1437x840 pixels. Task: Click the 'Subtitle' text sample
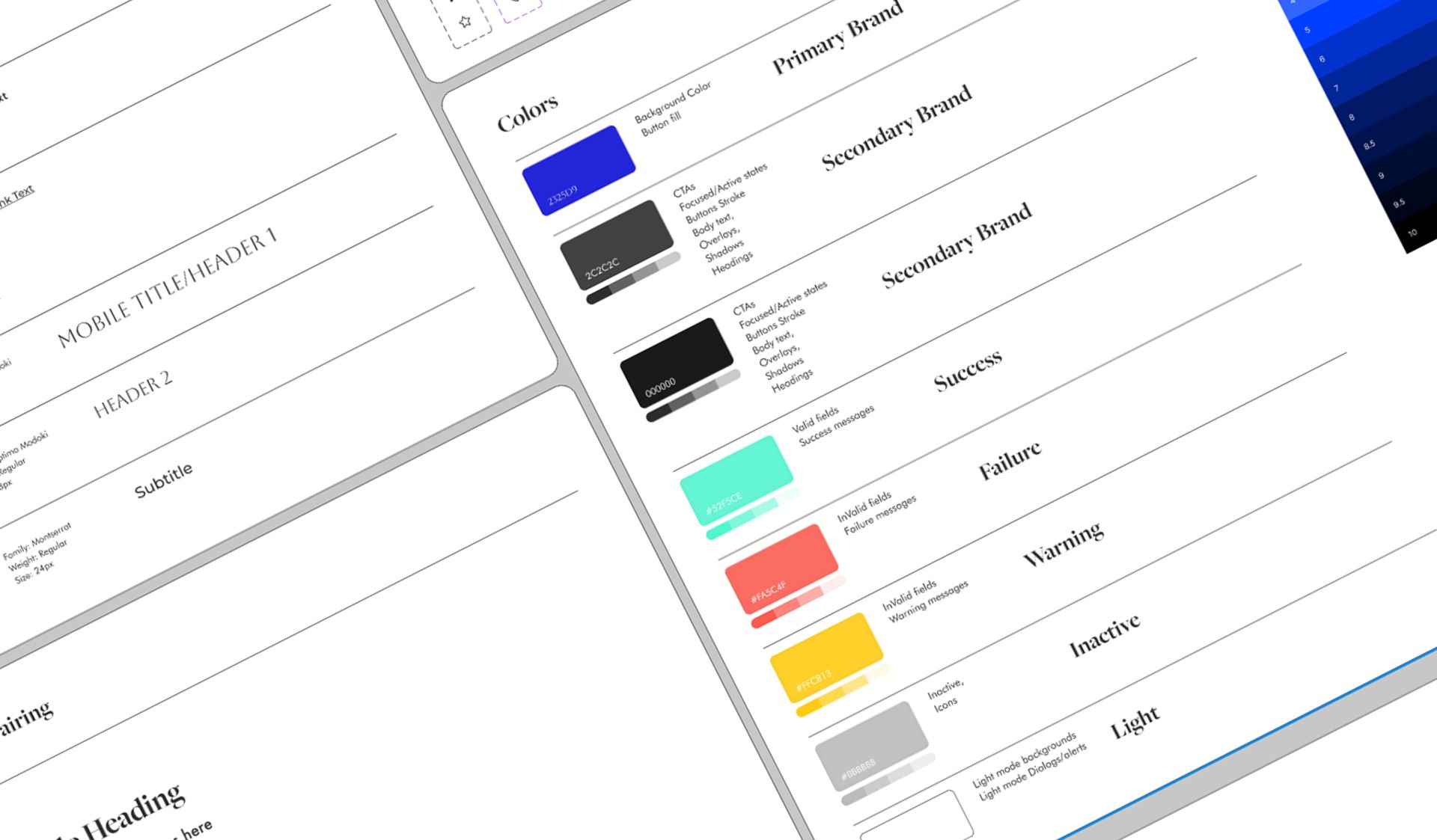pos(163,479)
